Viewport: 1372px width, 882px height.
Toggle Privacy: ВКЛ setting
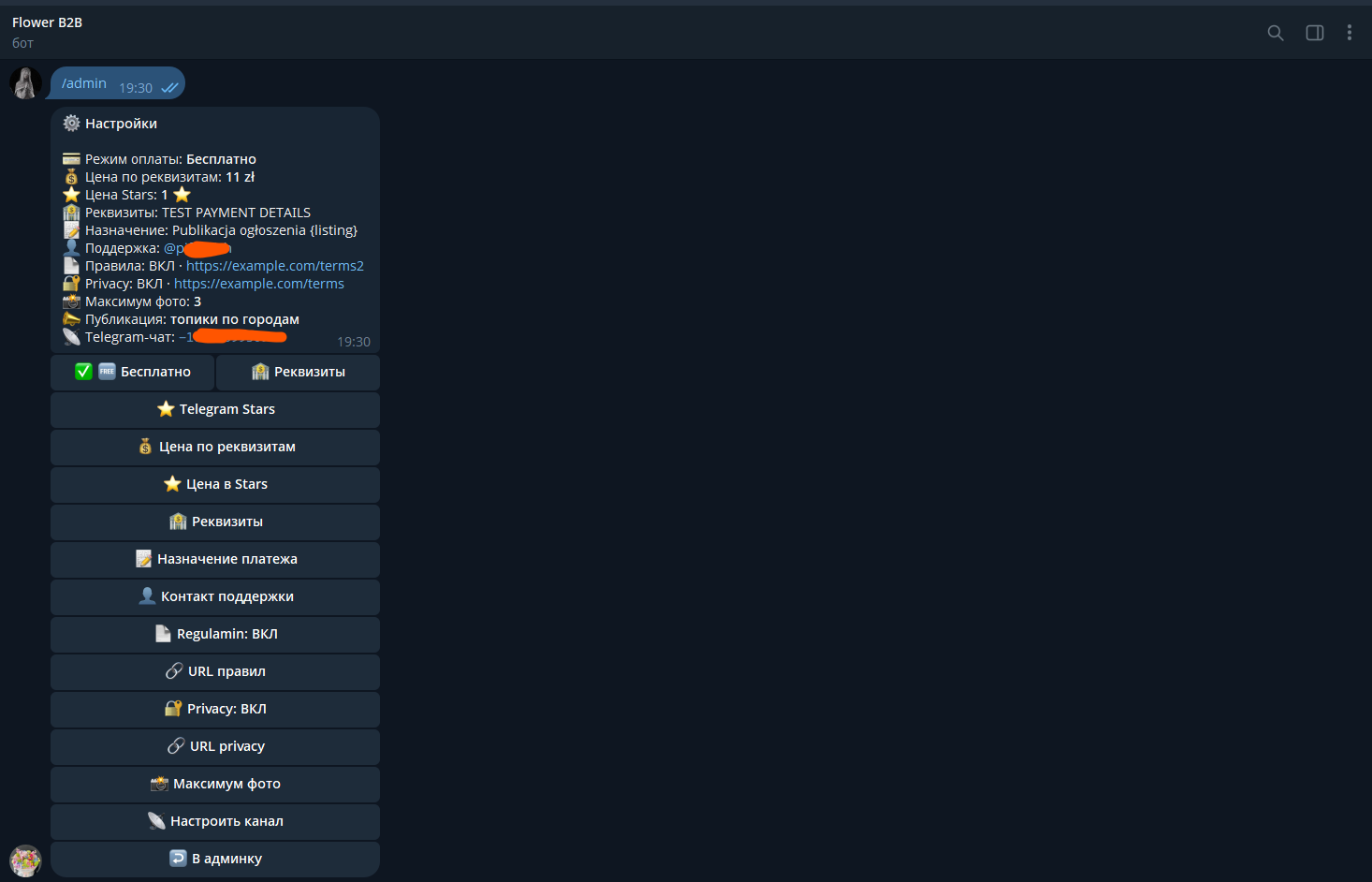click(215, 709)
